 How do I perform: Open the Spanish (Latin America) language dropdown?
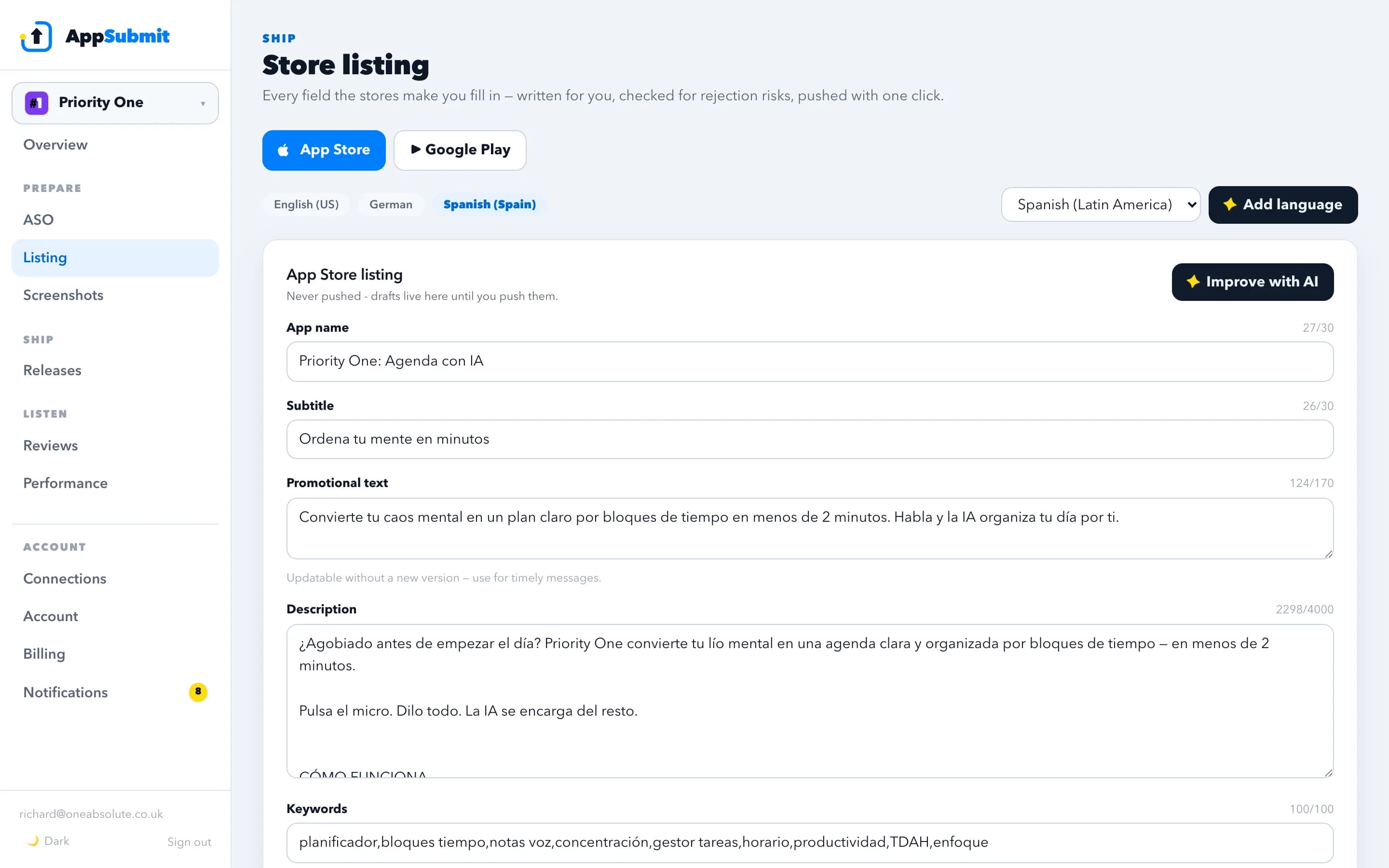(x=1100, y=204)
